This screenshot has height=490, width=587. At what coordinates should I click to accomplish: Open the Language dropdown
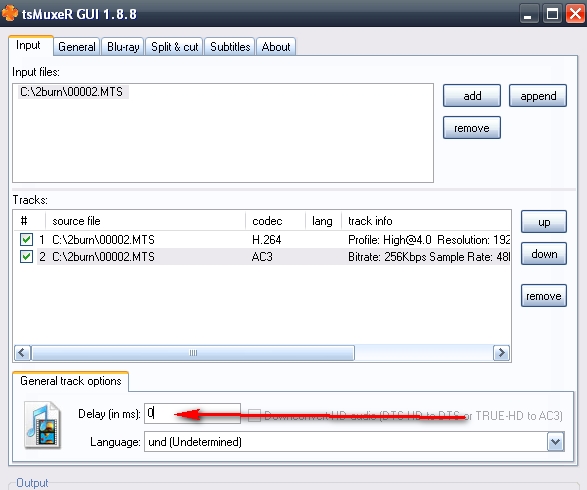pos(555,442)
